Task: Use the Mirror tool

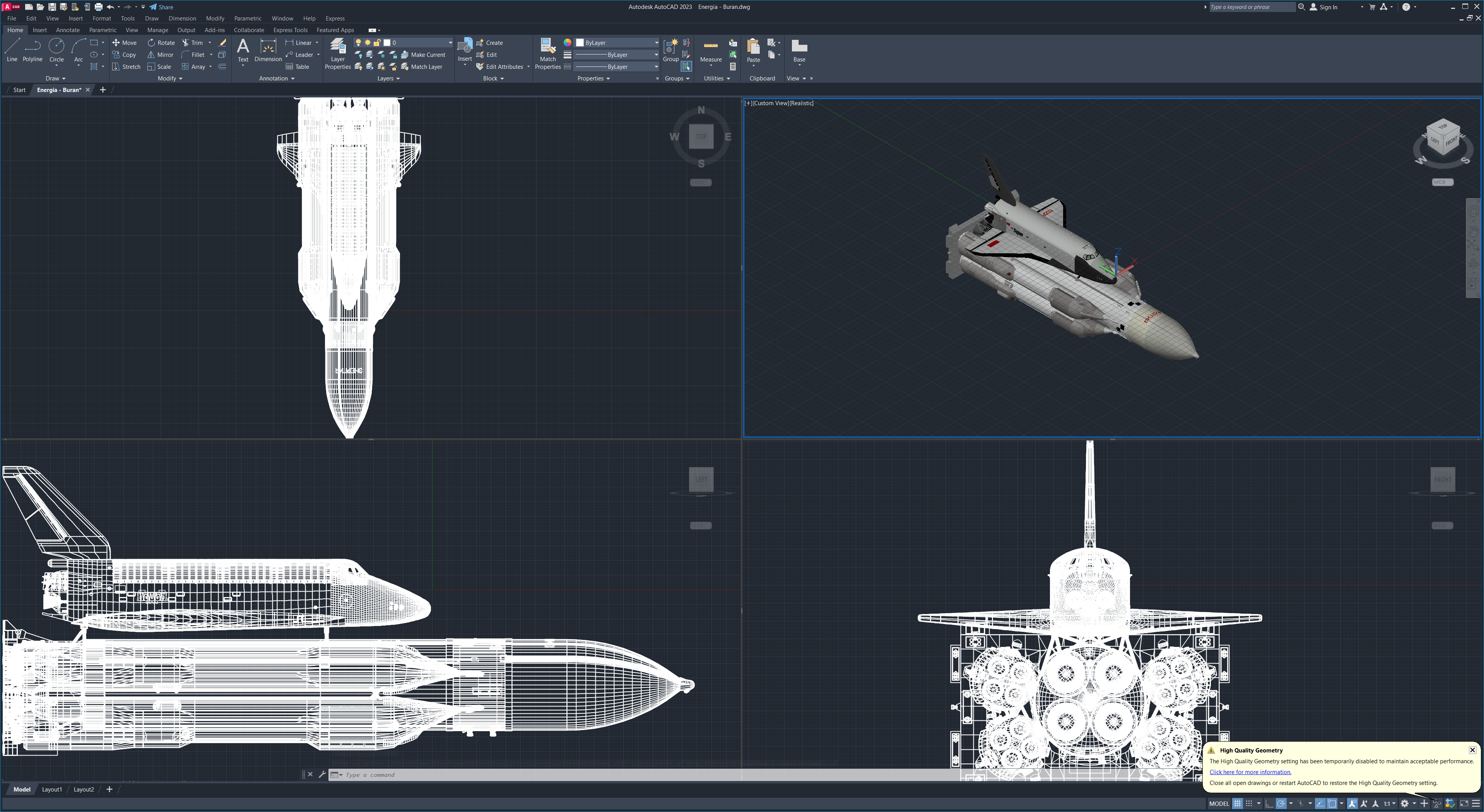Action: tap(160, 55)
